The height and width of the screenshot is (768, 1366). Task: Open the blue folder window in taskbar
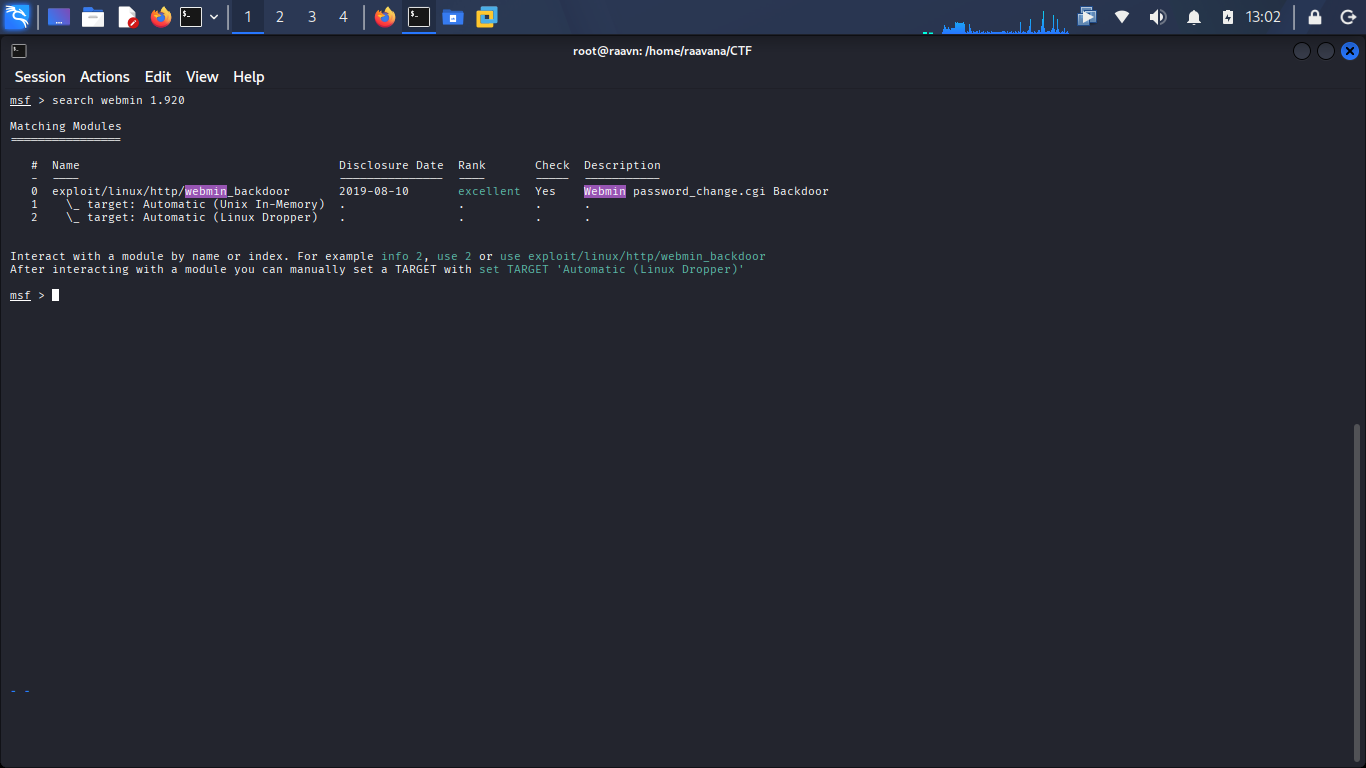click(x=453, y=17)
